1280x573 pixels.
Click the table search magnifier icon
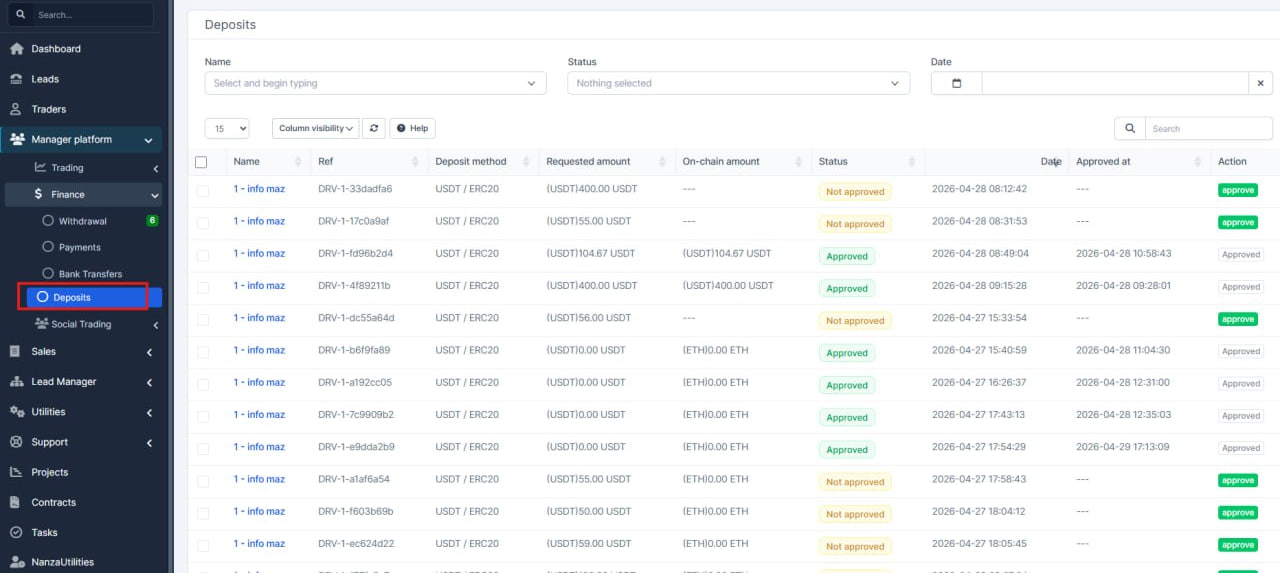[1130, 128]
